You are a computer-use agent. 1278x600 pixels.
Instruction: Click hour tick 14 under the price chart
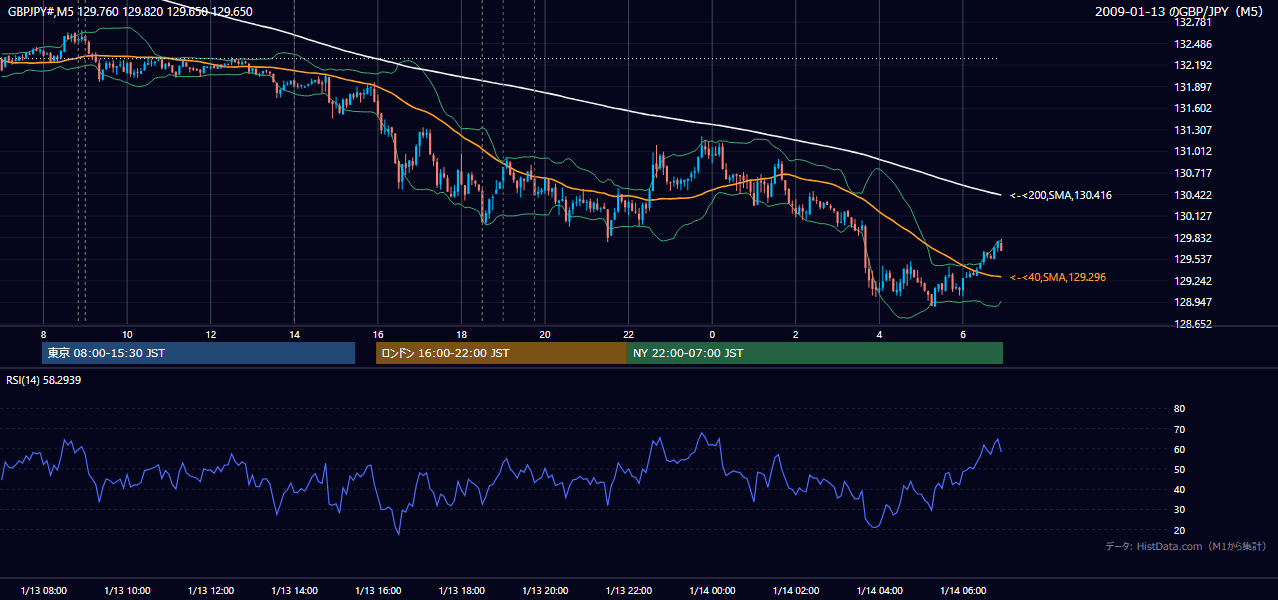(294, 334)
